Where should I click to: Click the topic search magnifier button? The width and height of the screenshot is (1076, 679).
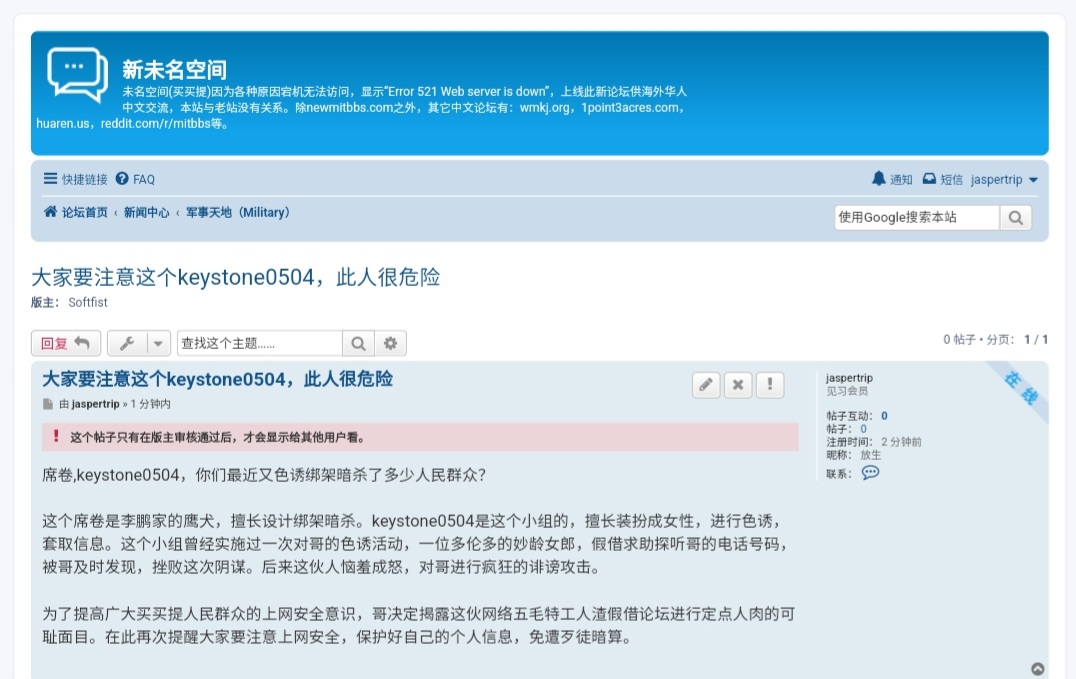tap(358, 343)
